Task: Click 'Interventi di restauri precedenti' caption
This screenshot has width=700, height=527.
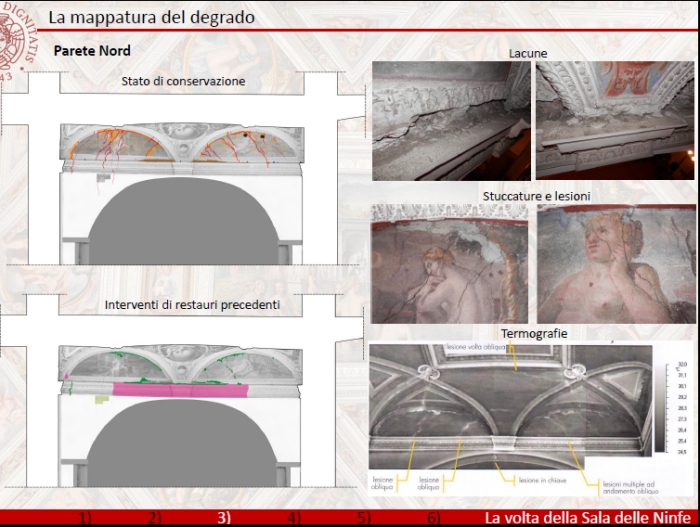Action: coord(192,304)
